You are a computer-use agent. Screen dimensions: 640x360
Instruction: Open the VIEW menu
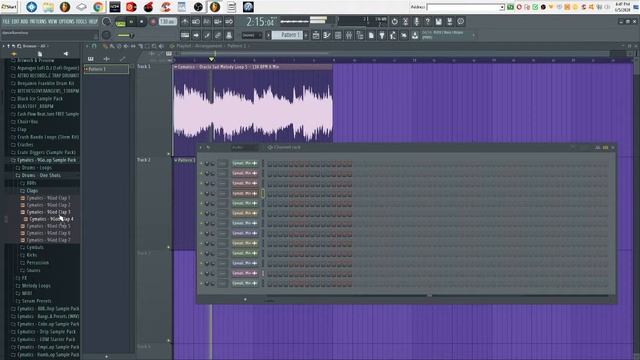[52, 21]
